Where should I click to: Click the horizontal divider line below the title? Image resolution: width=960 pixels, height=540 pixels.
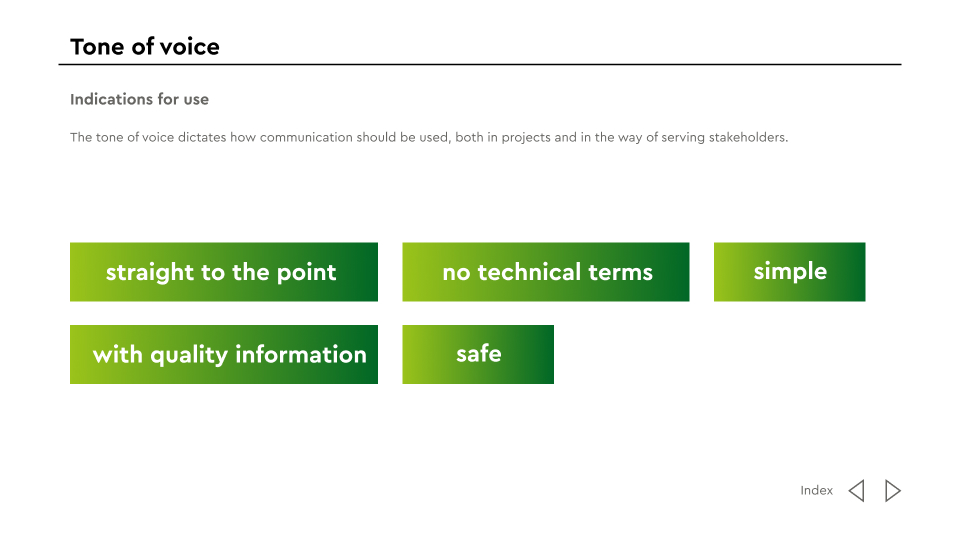[x=480, y=65]
